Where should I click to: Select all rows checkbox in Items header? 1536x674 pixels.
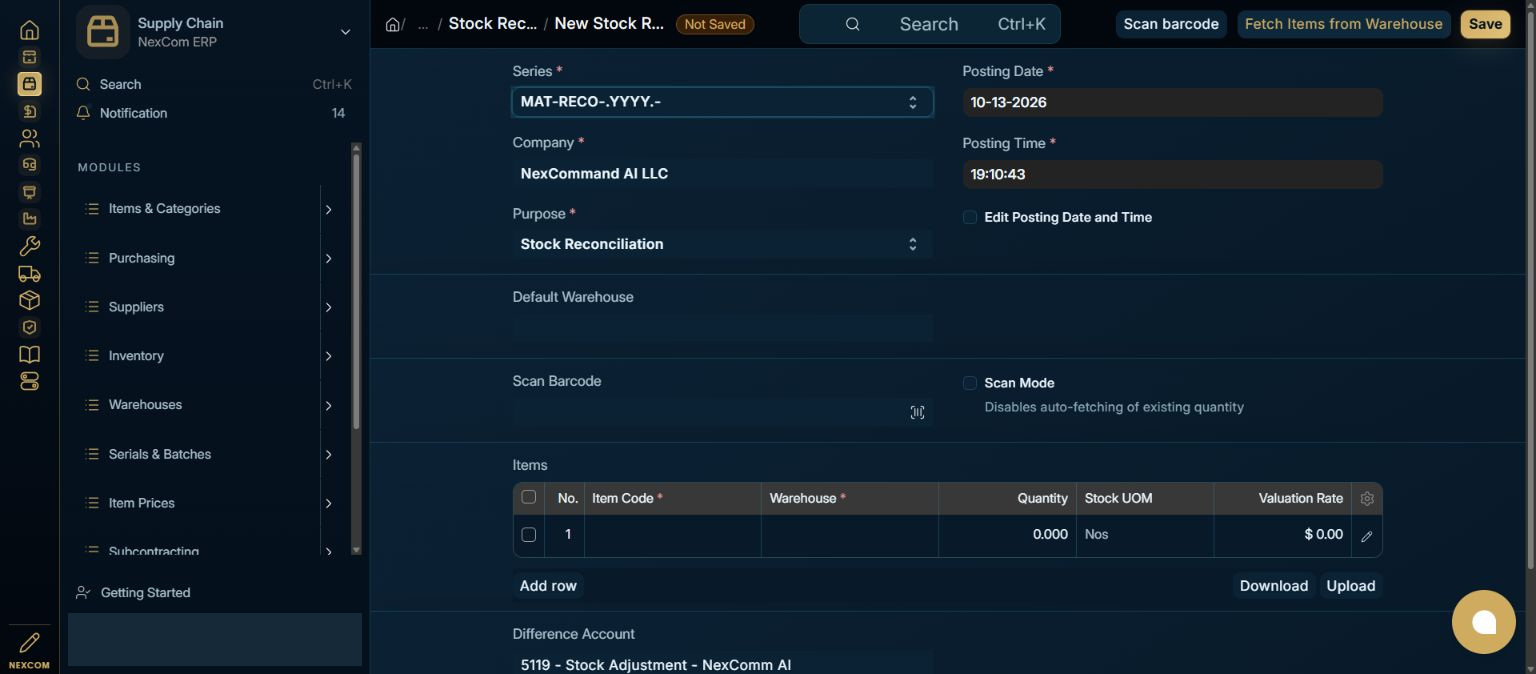[x=529, y=497]
